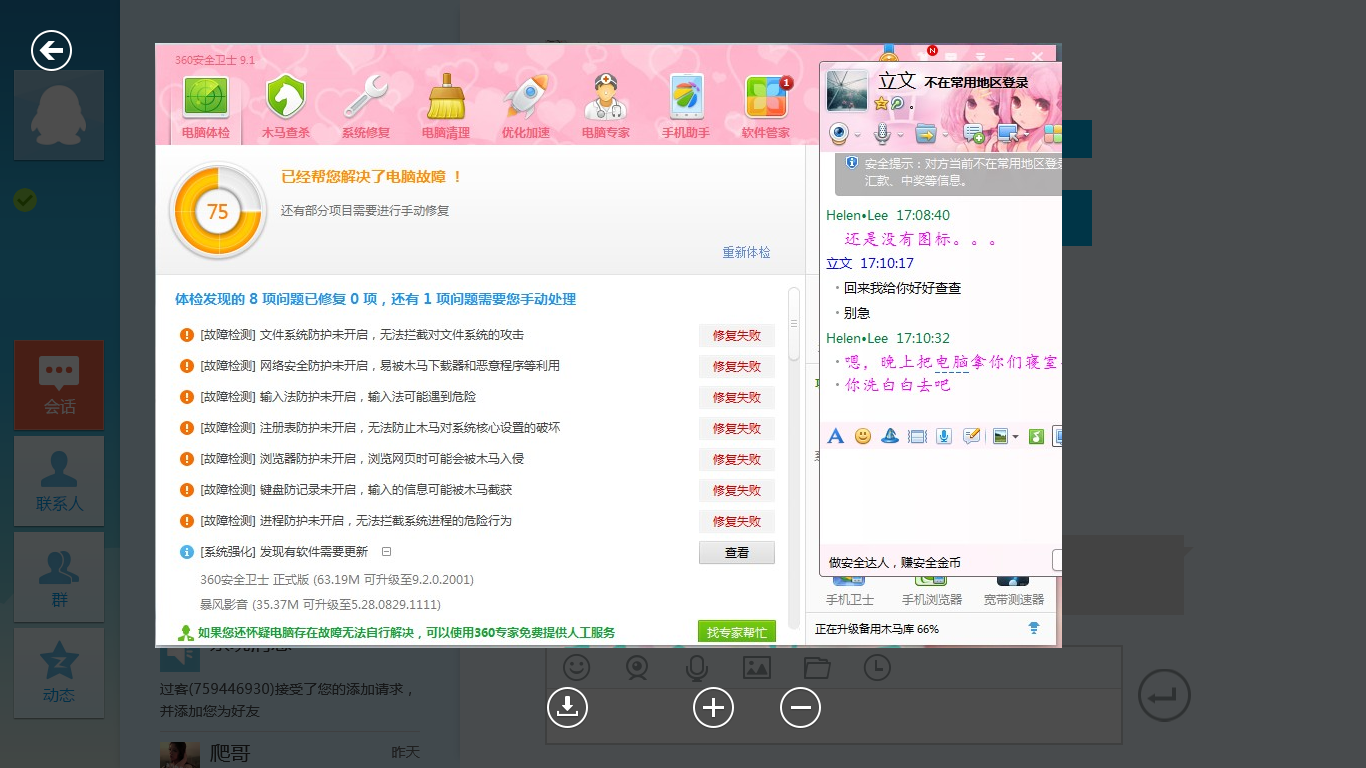Open the emoji smiley picker icon
The image size is (1366, 768).
[863, 435]
